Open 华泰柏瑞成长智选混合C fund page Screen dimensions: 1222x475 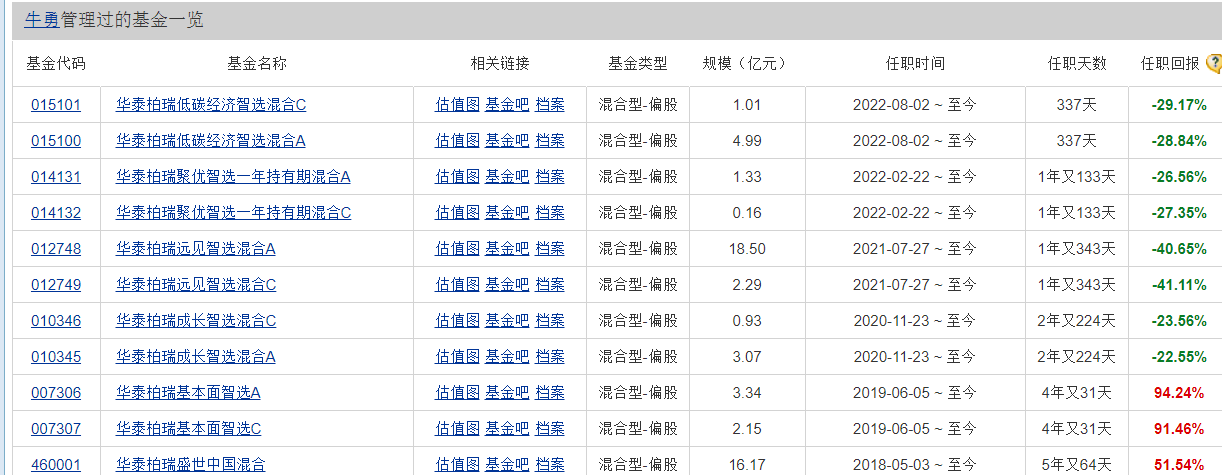click(x=196, y=320)
